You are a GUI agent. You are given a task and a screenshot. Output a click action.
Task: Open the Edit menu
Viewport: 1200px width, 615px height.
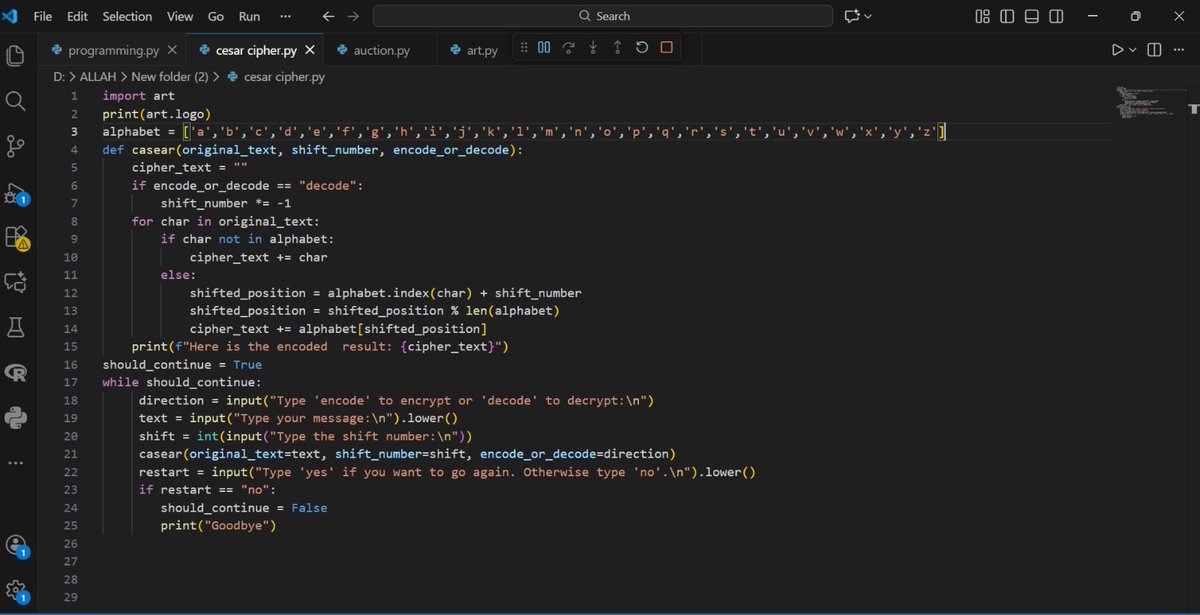(77, 16)
